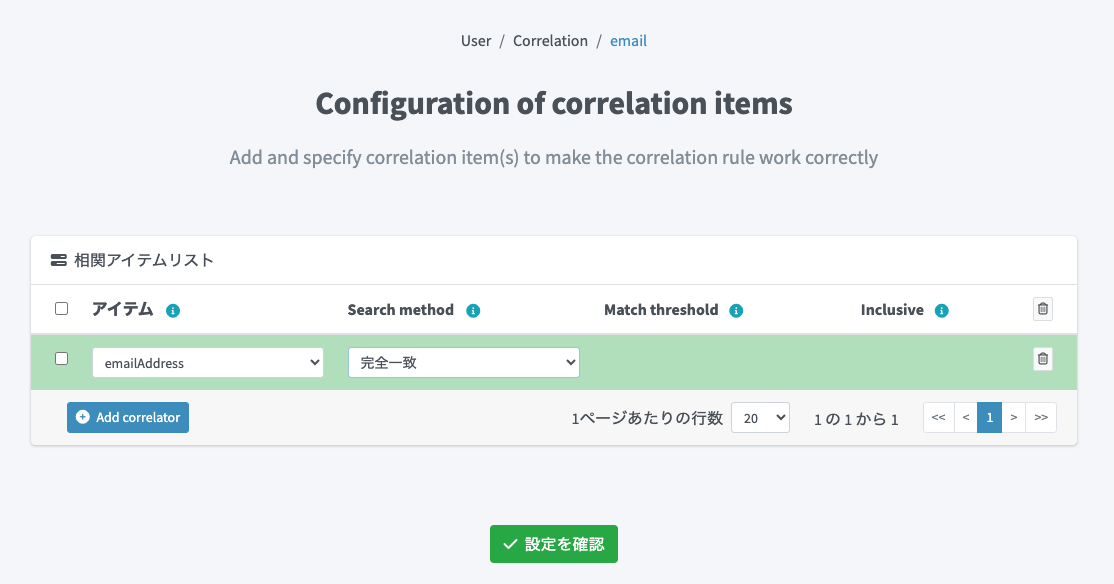Image resolution: width=1114 pixels, height=584 pixels.
Task: Click the Match threshold info icon
Action: 737,311
